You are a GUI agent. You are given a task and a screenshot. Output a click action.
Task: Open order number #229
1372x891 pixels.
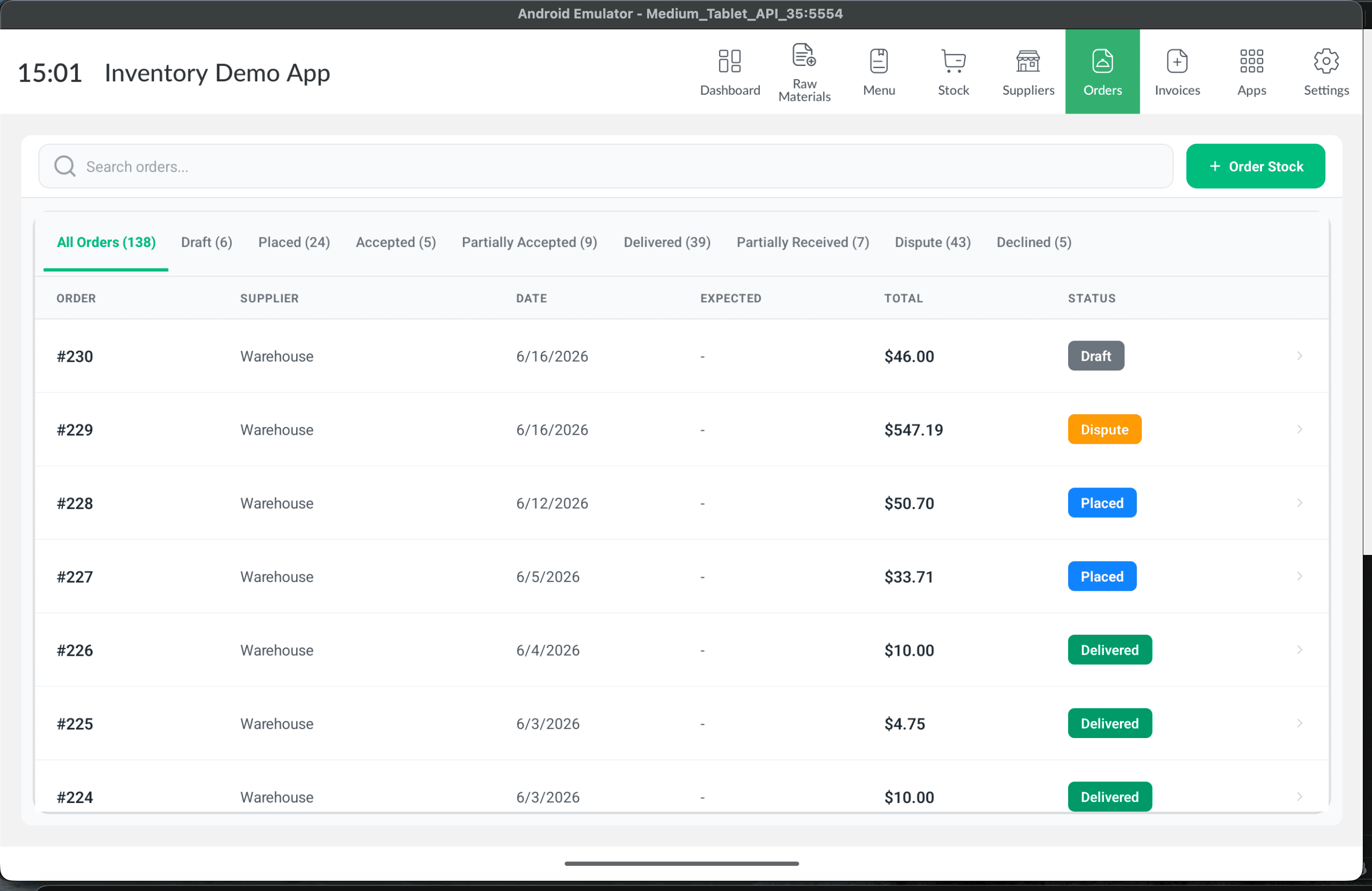coord(74,429)
